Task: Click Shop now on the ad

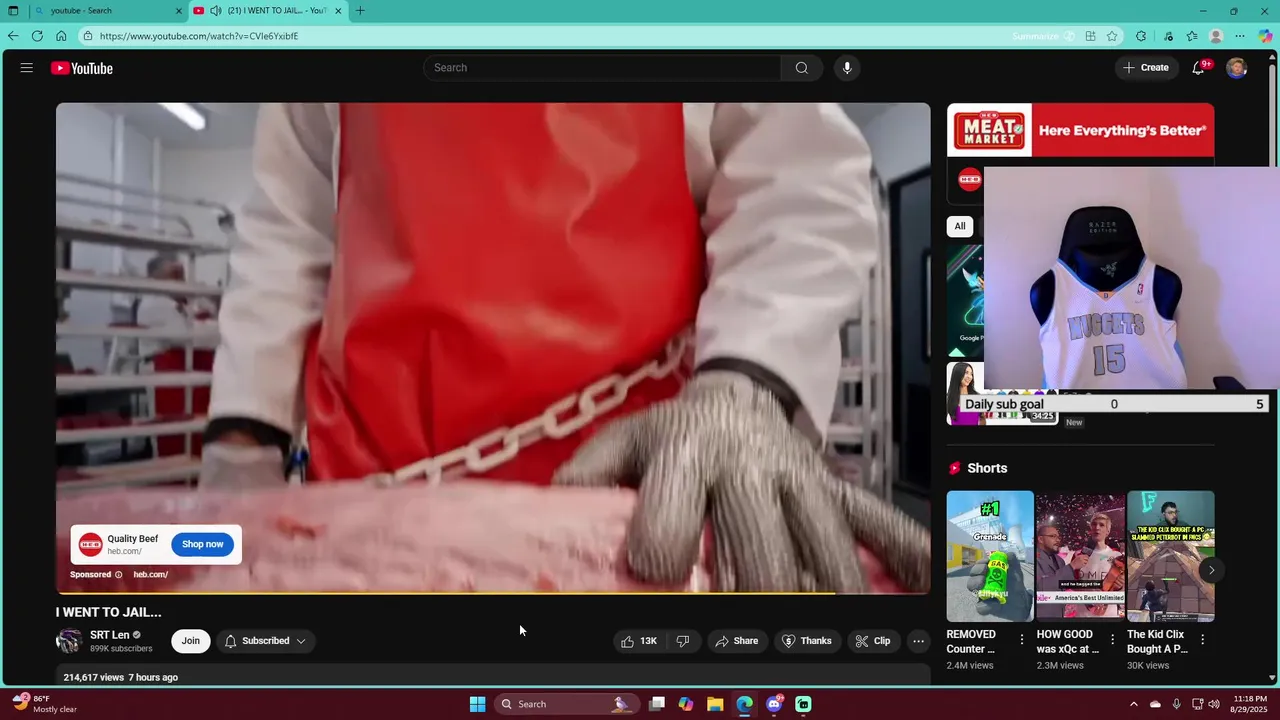Action: point(202,544)
